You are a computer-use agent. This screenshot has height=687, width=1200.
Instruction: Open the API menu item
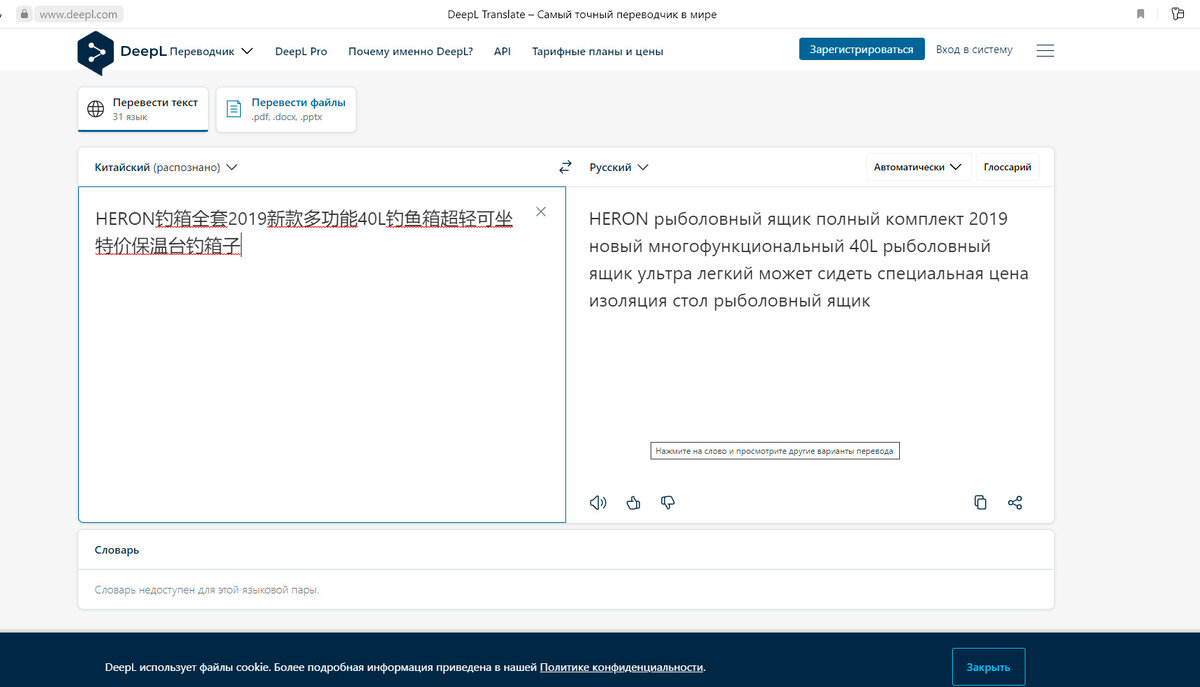(502, 51)
